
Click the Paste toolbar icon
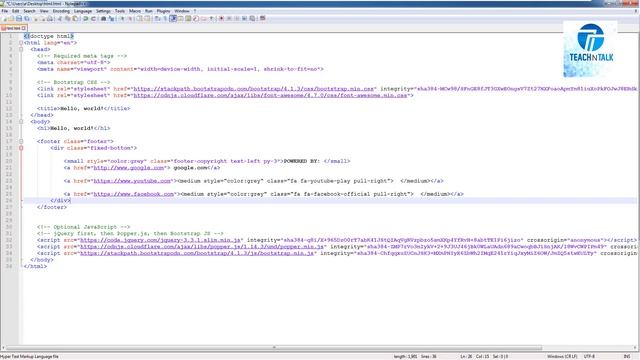coord(75,18)
